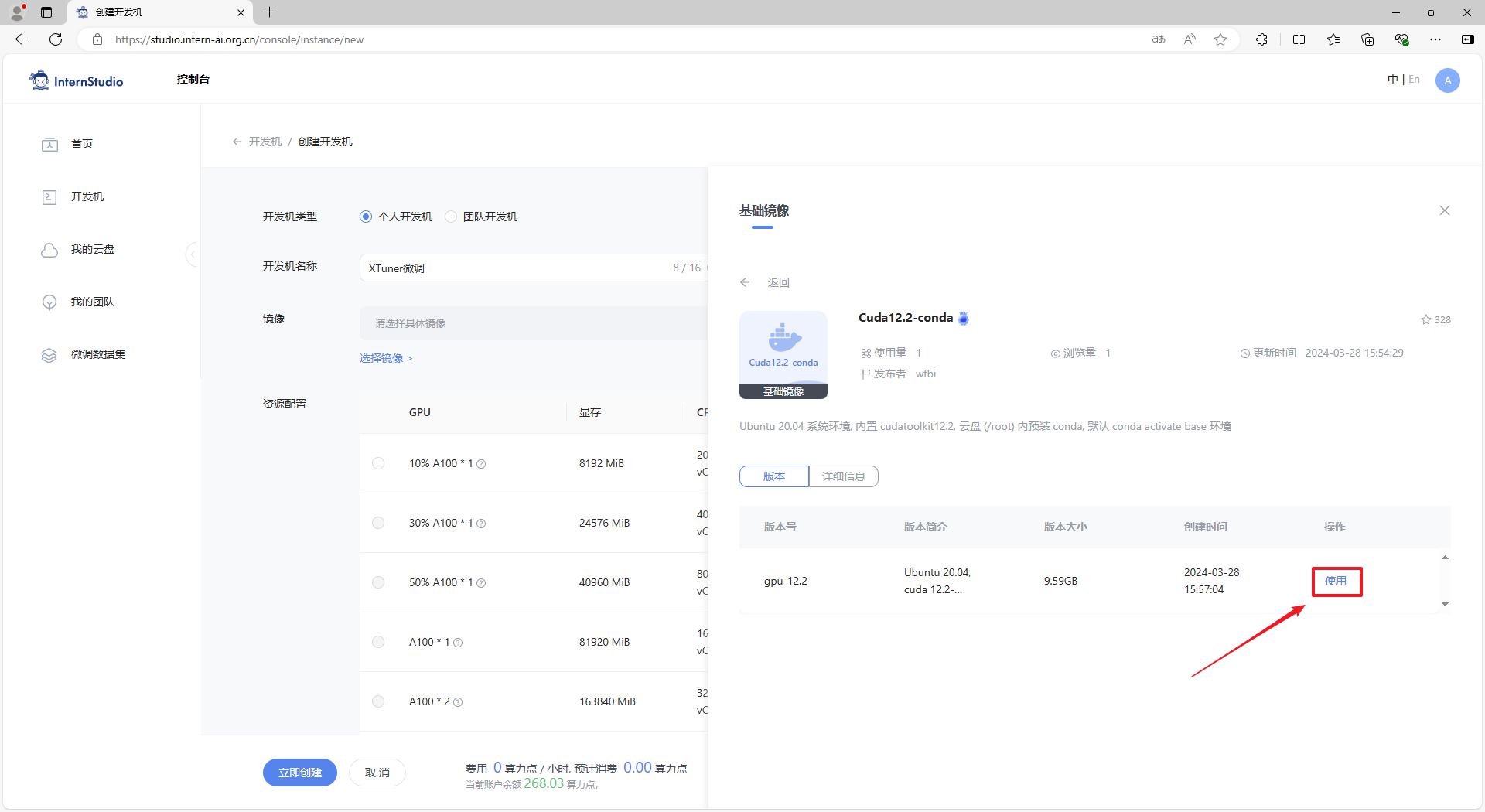Open browser essentials heart icon
The image size is (1485, 812).
click(1401, 39)
